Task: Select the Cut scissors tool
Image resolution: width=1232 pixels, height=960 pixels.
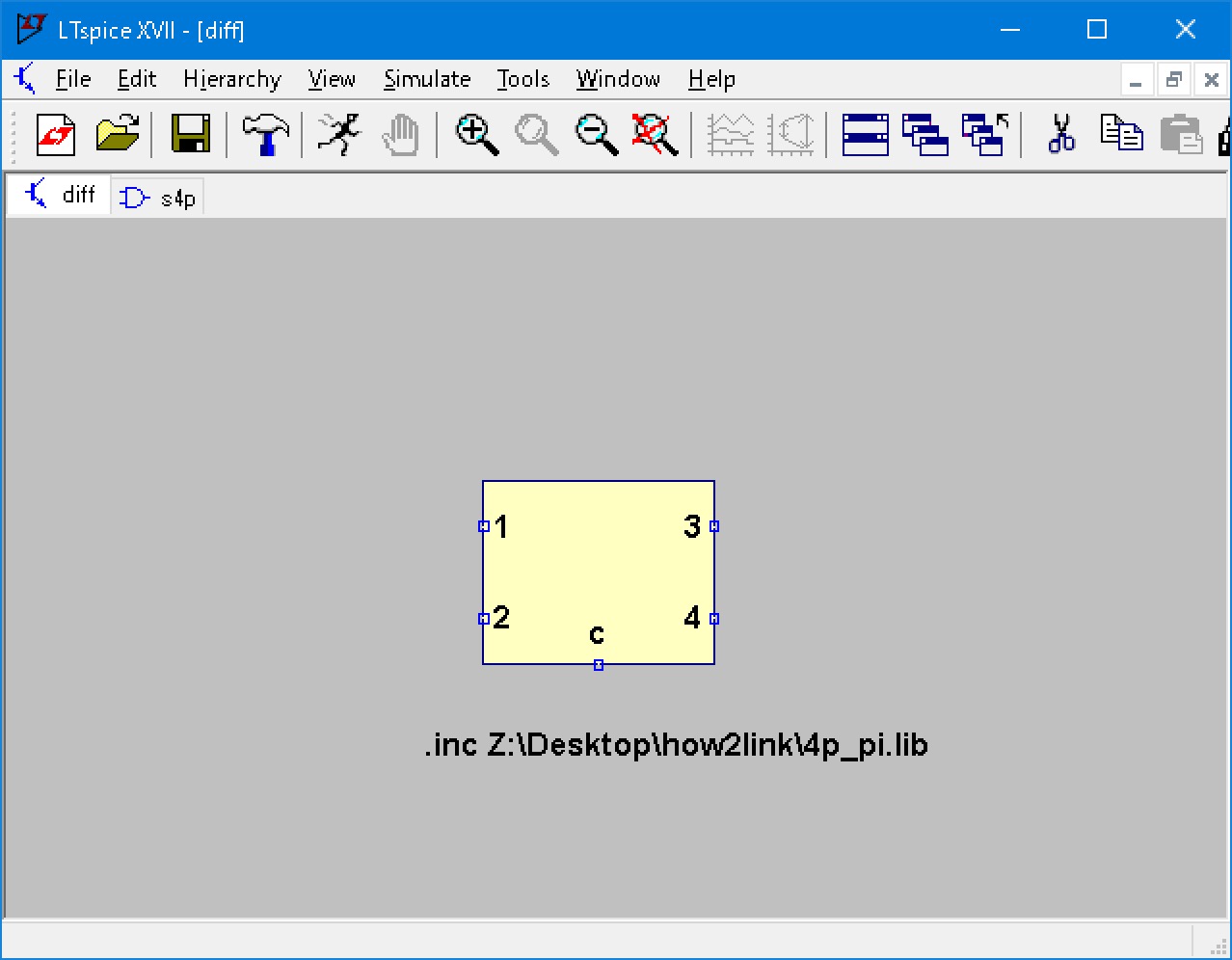Action: pos(1061,134)
